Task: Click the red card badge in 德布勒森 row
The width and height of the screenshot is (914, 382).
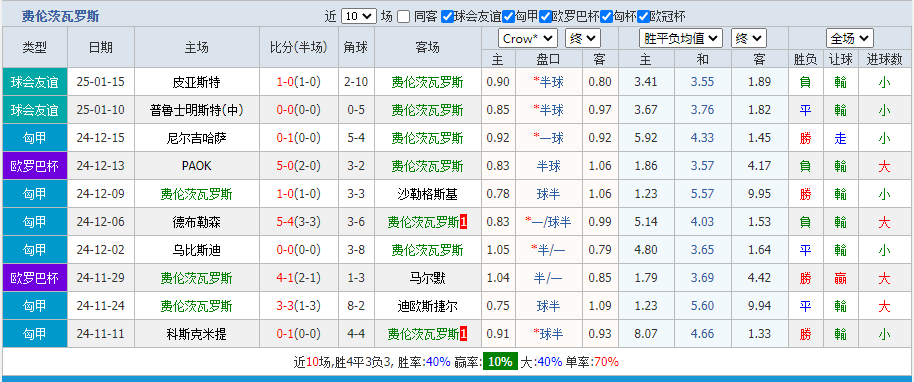Action: pos(464,222)
